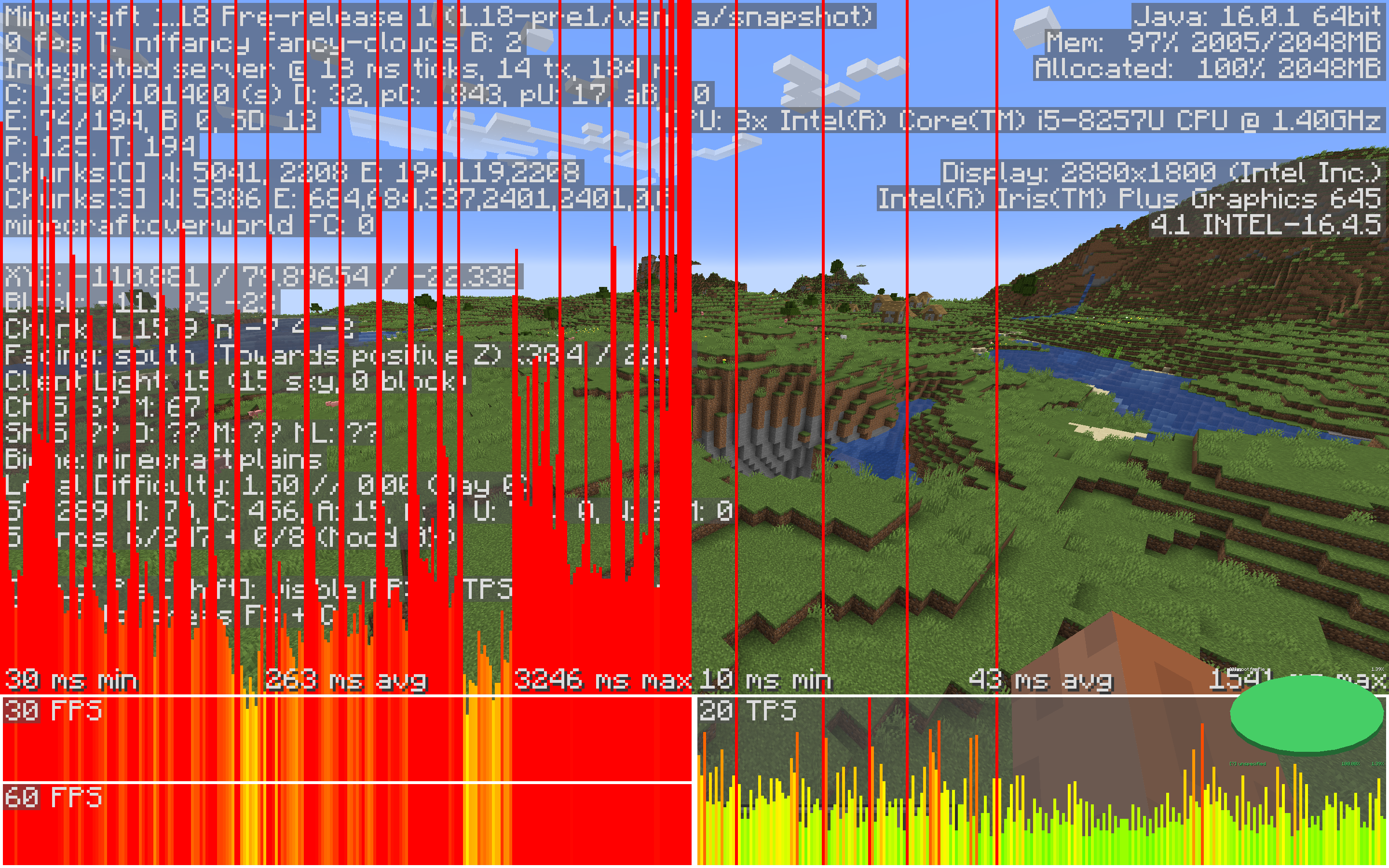The width and height of the screenshot is (1389, 868).
Task: Click the Intel Iris Plus Graphics 645 line
Action: pyautogui.click(x=1129, y=199)
